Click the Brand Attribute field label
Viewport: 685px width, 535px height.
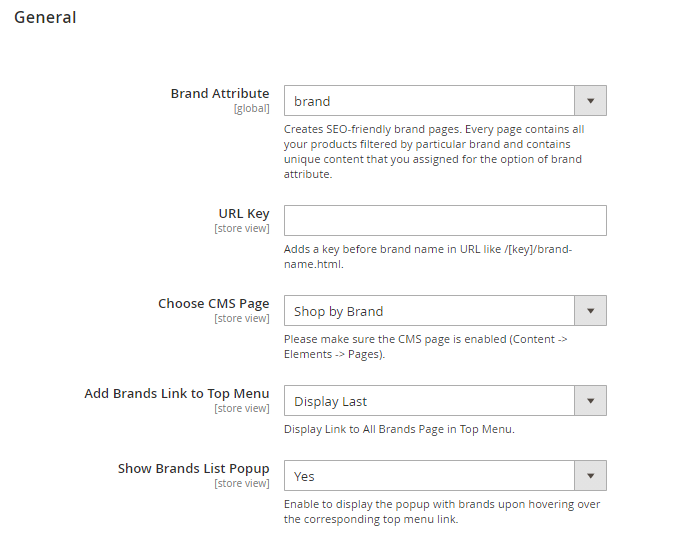click(x=219, y=94)
